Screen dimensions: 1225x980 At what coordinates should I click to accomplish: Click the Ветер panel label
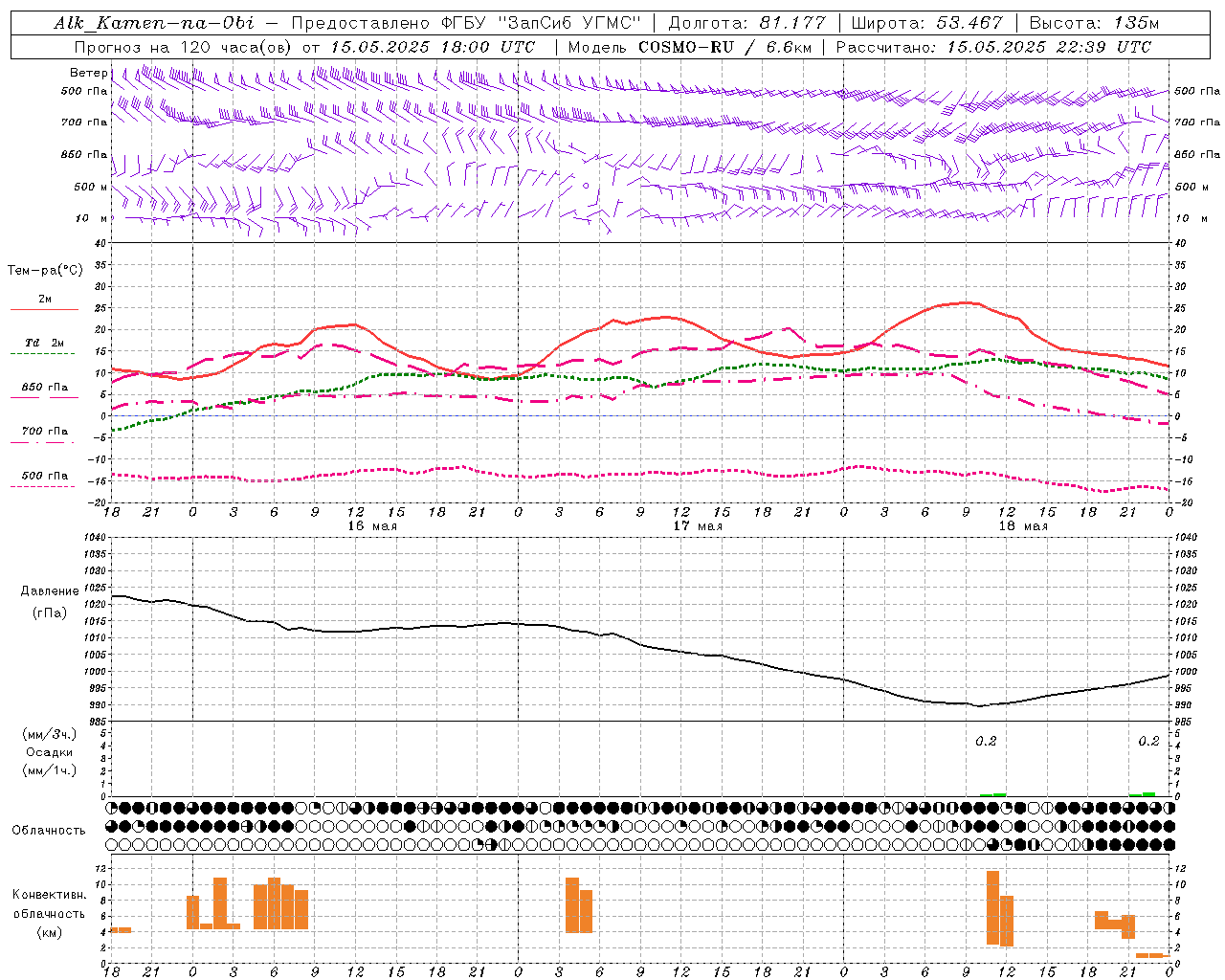point(88,73)
